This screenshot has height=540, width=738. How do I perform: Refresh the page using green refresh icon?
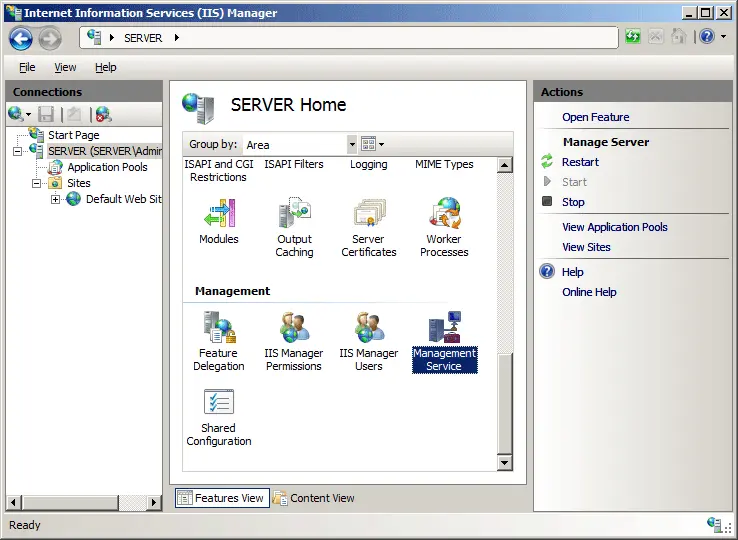(x=633, y=36)
